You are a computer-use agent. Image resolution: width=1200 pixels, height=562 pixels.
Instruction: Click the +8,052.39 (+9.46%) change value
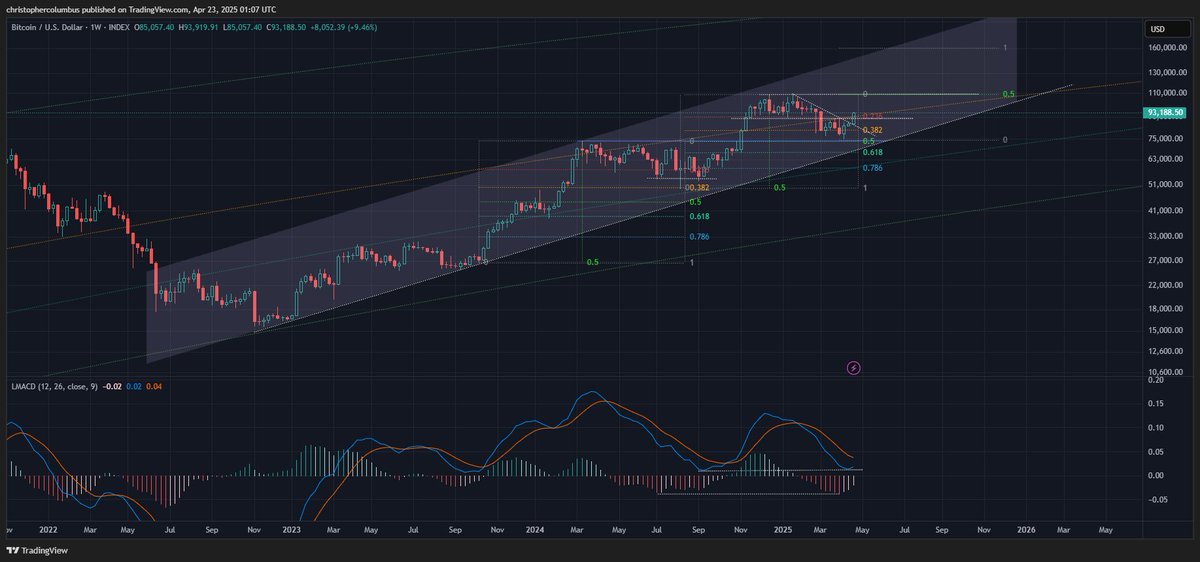point(381,29)
